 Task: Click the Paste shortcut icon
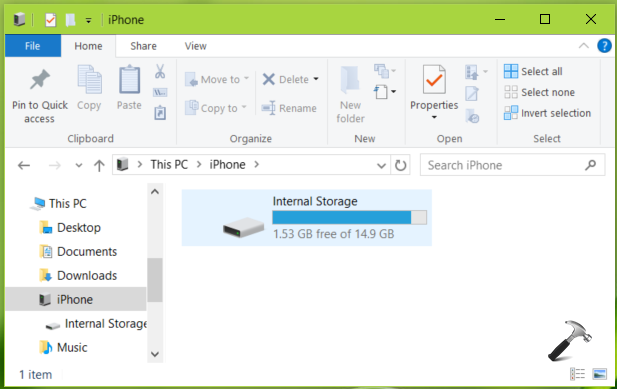160,112
